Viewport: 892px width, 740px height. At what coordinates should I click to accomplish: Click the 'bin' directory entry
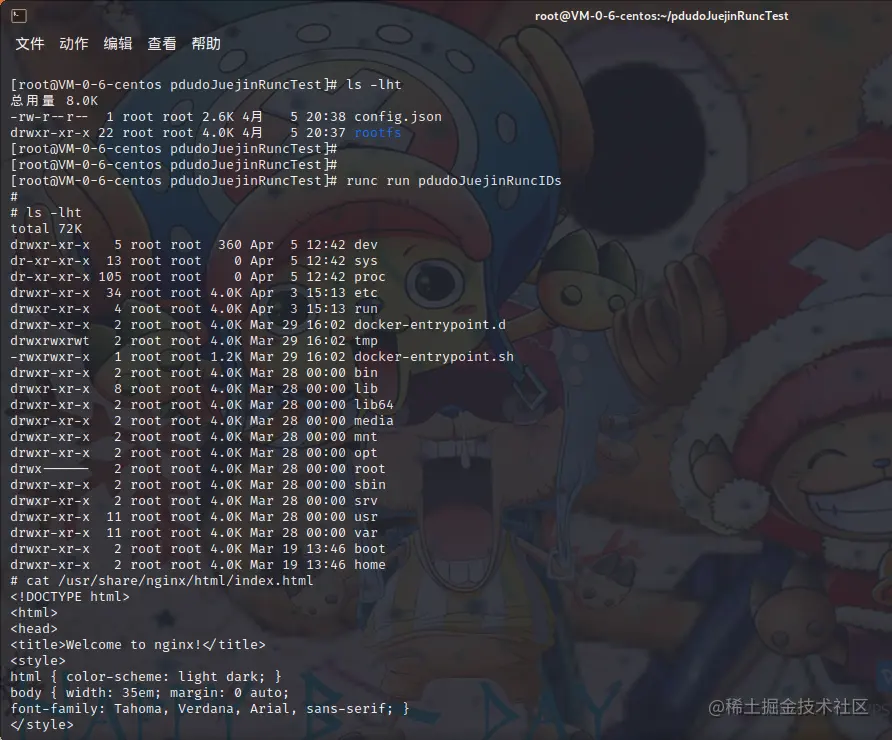366,373
